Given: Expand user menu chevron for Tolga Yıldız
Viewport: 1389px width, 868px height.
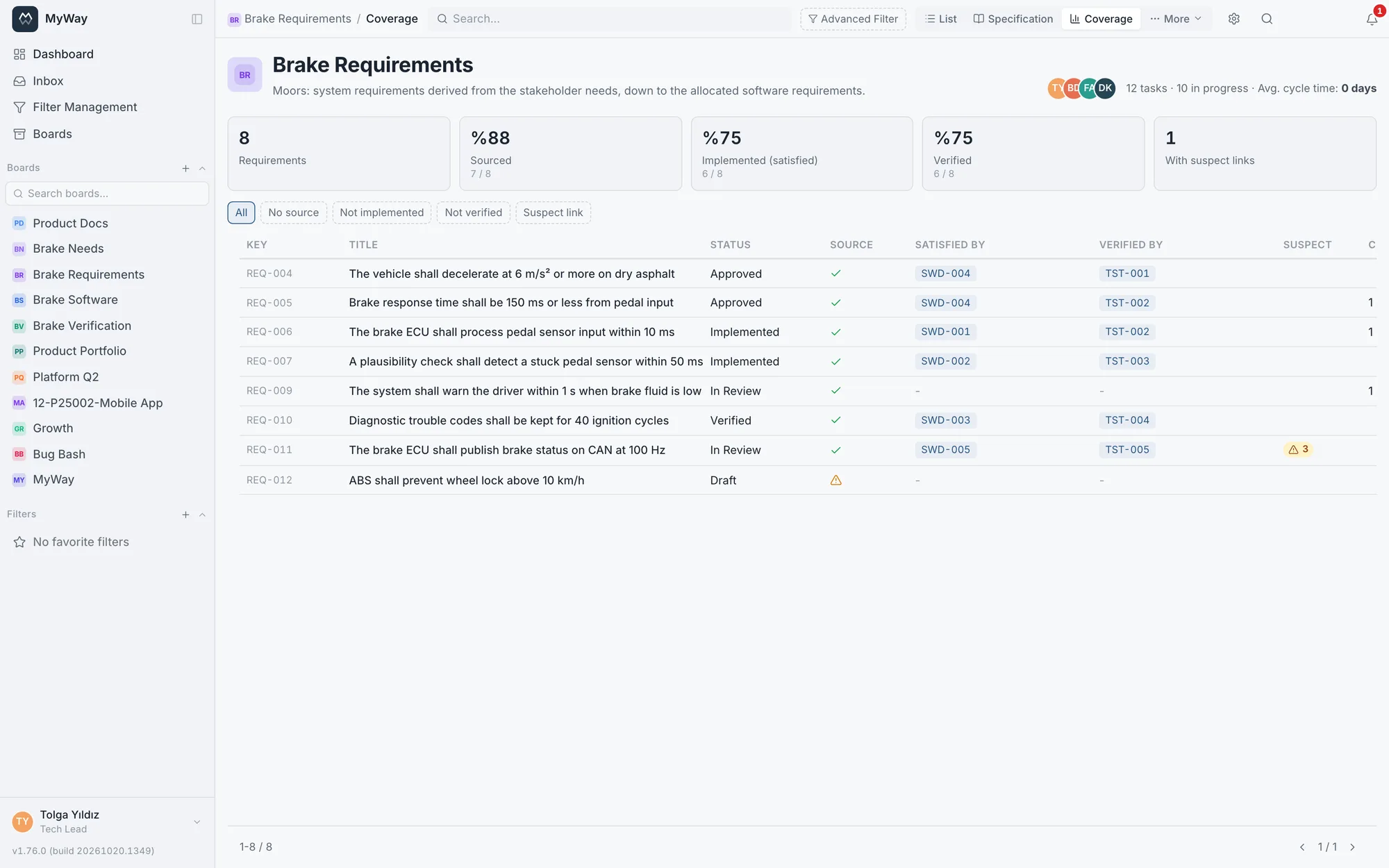Looking at the screenshot, I should (197, 822).
